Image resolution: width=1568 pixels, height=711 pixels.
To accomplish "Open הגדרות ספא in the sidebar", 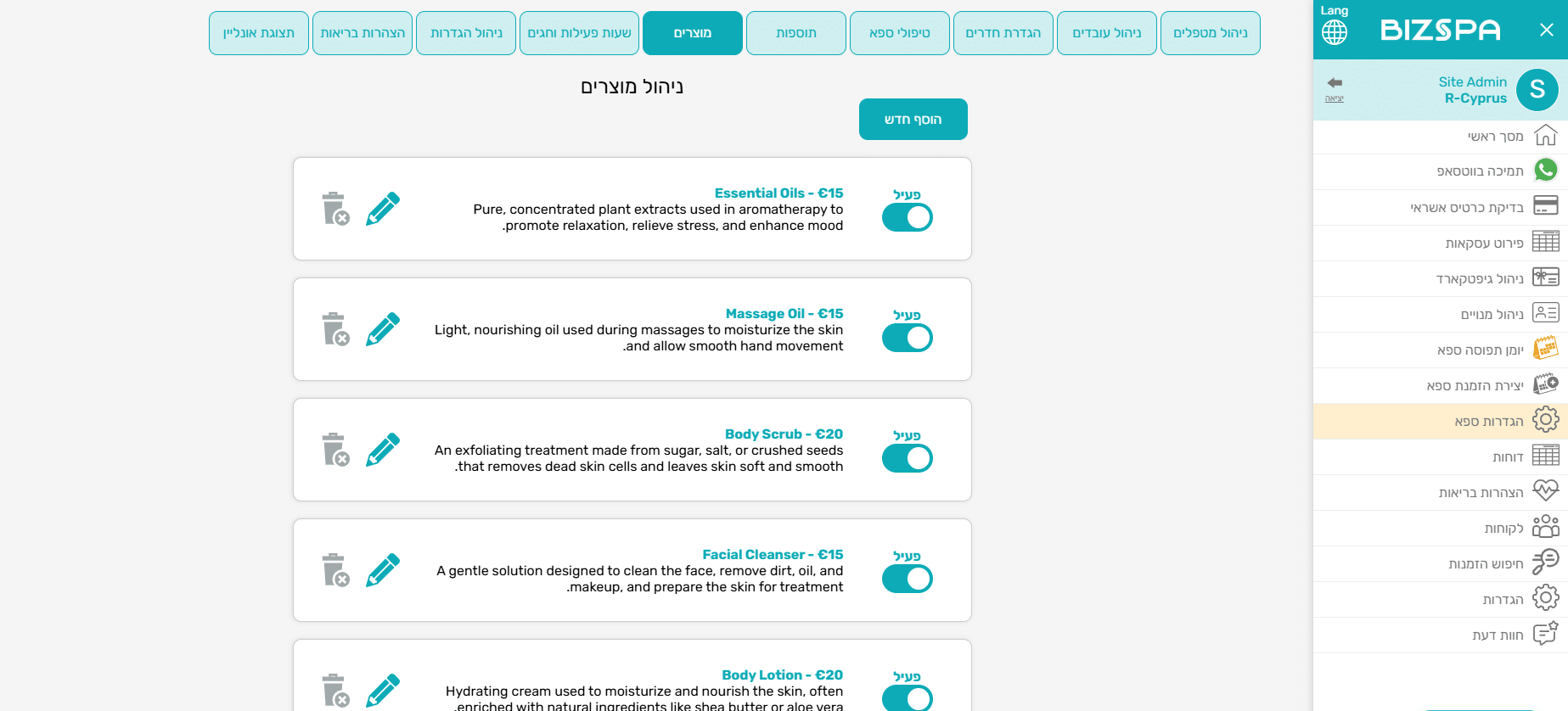I will click(1488, 421).
